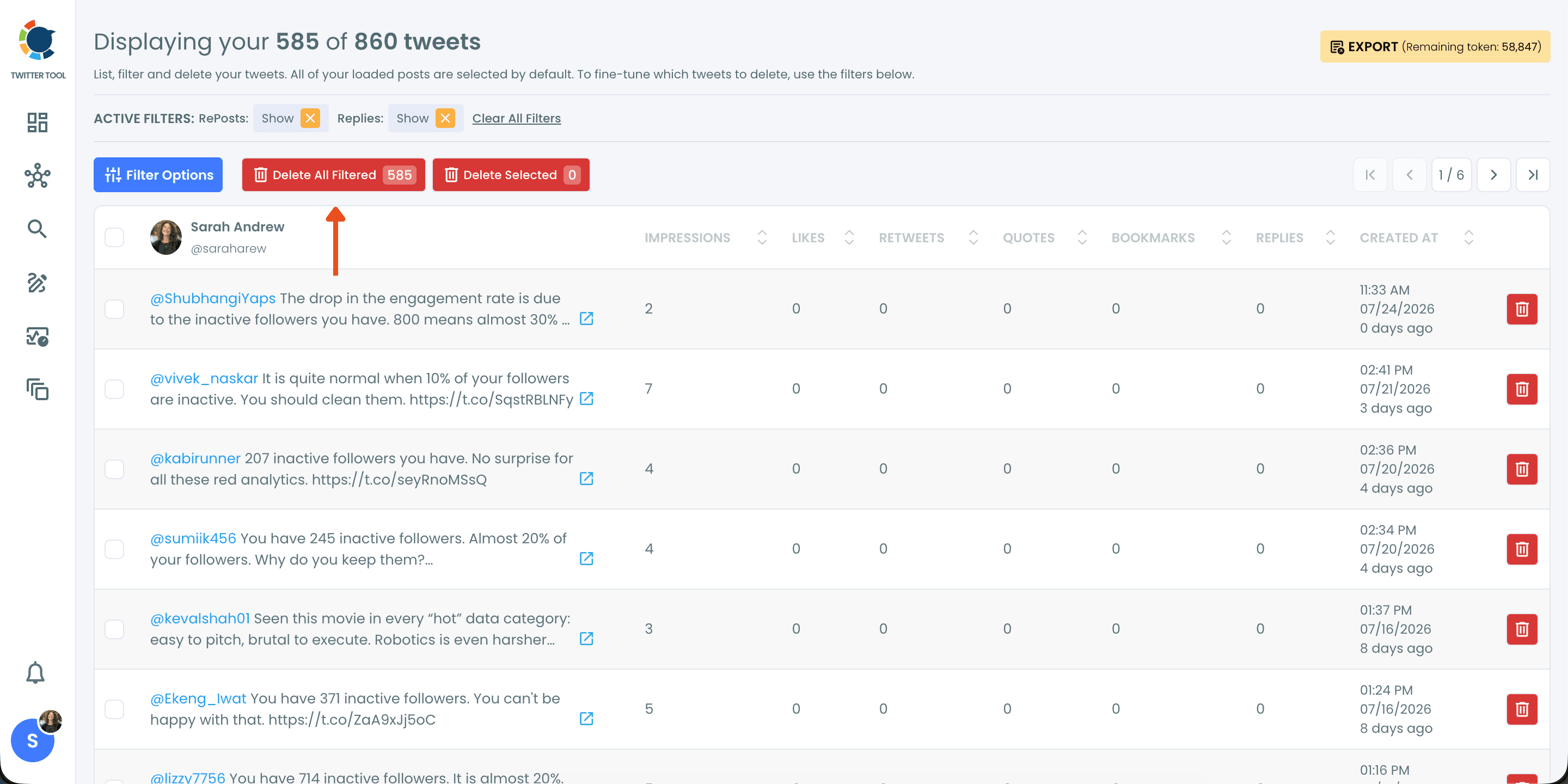
Task: Open the copy stack icon in sidebar
Action: 37,390
